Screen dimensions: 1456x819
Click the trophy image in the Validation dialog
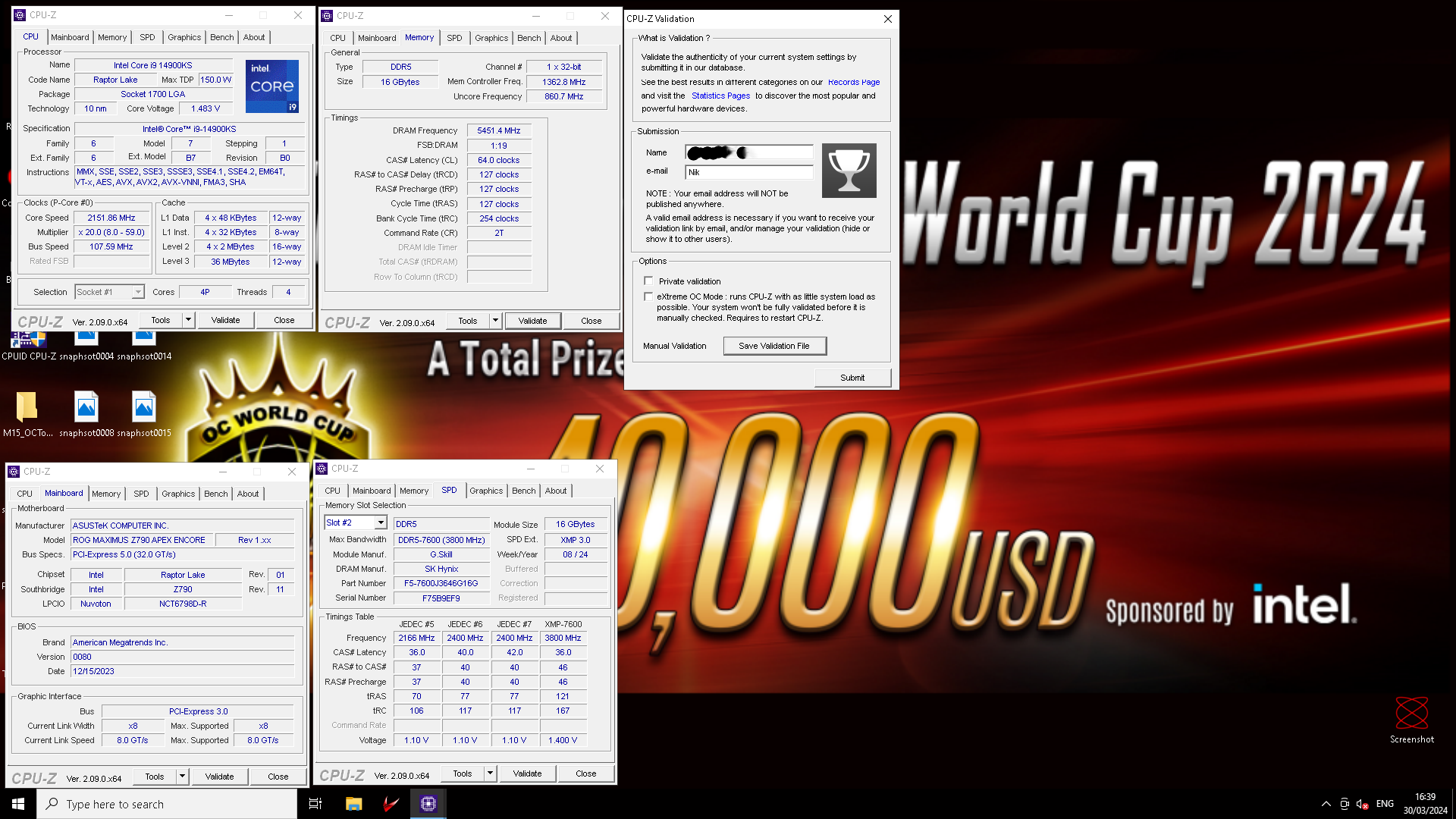click(849, 171)
